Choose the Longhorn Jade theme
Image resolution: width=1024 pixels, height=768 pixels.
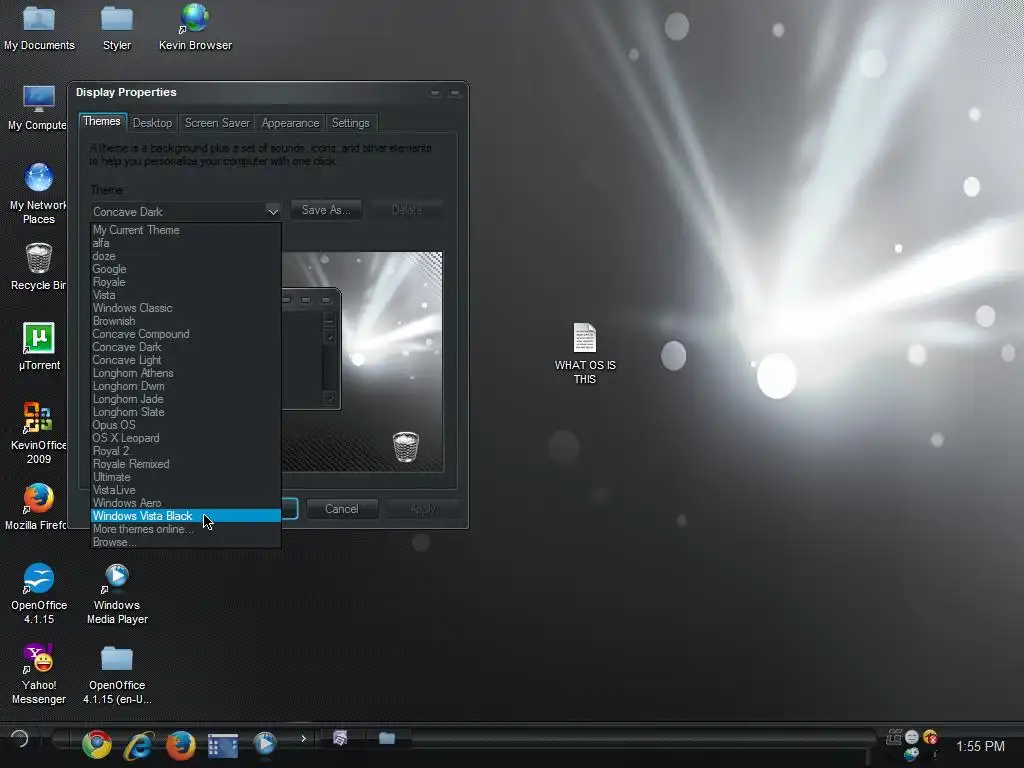(185, 399)
